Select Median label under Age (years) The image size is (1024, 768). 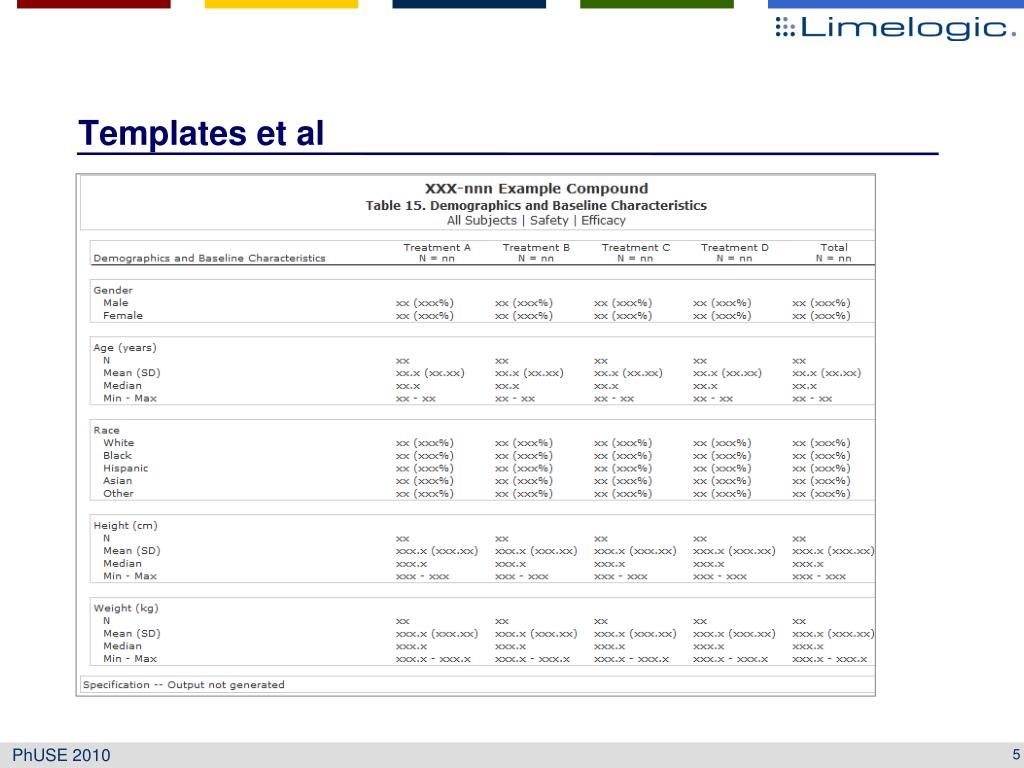(x=122, y=385)
